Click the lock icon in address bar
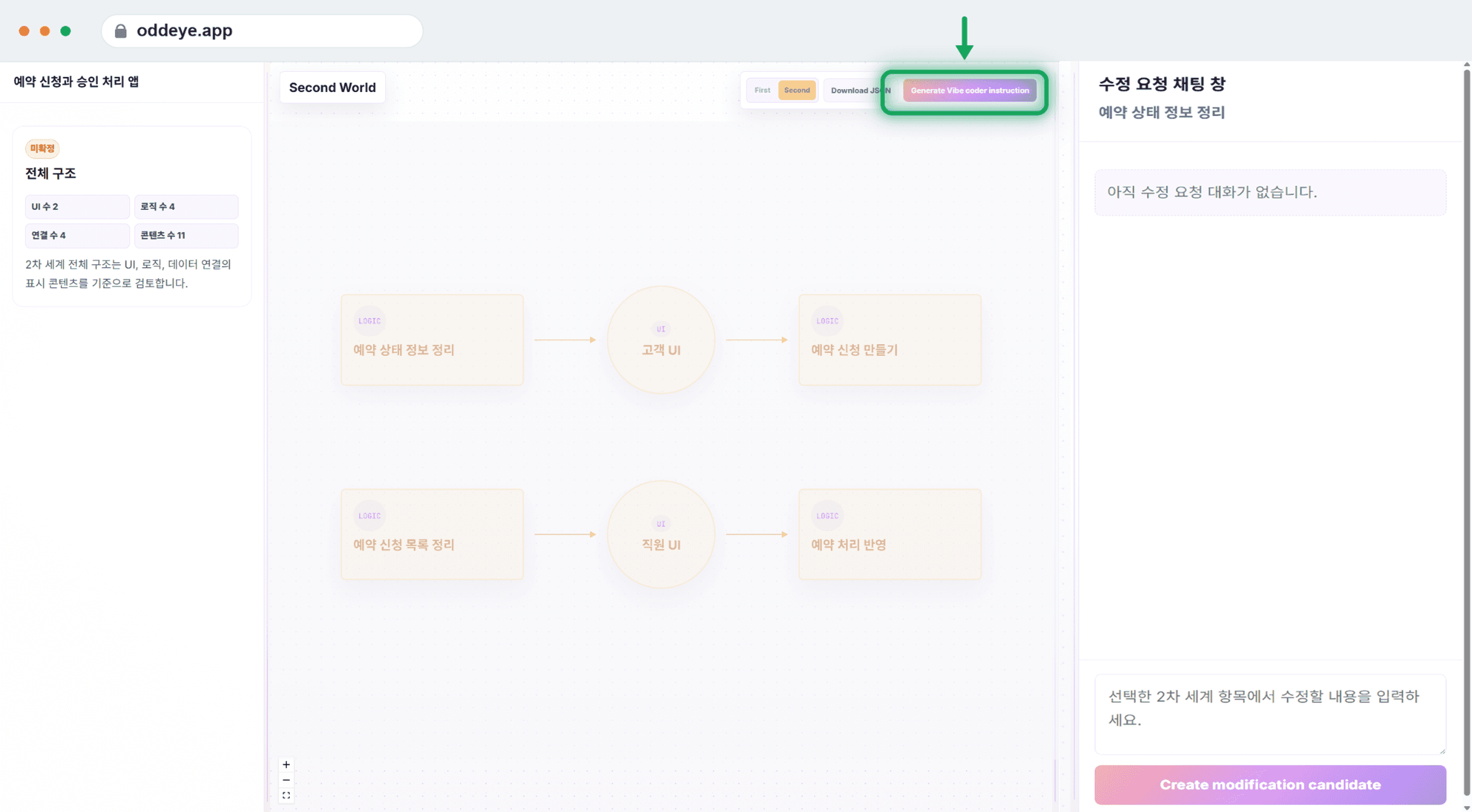 tap(120, 30)
